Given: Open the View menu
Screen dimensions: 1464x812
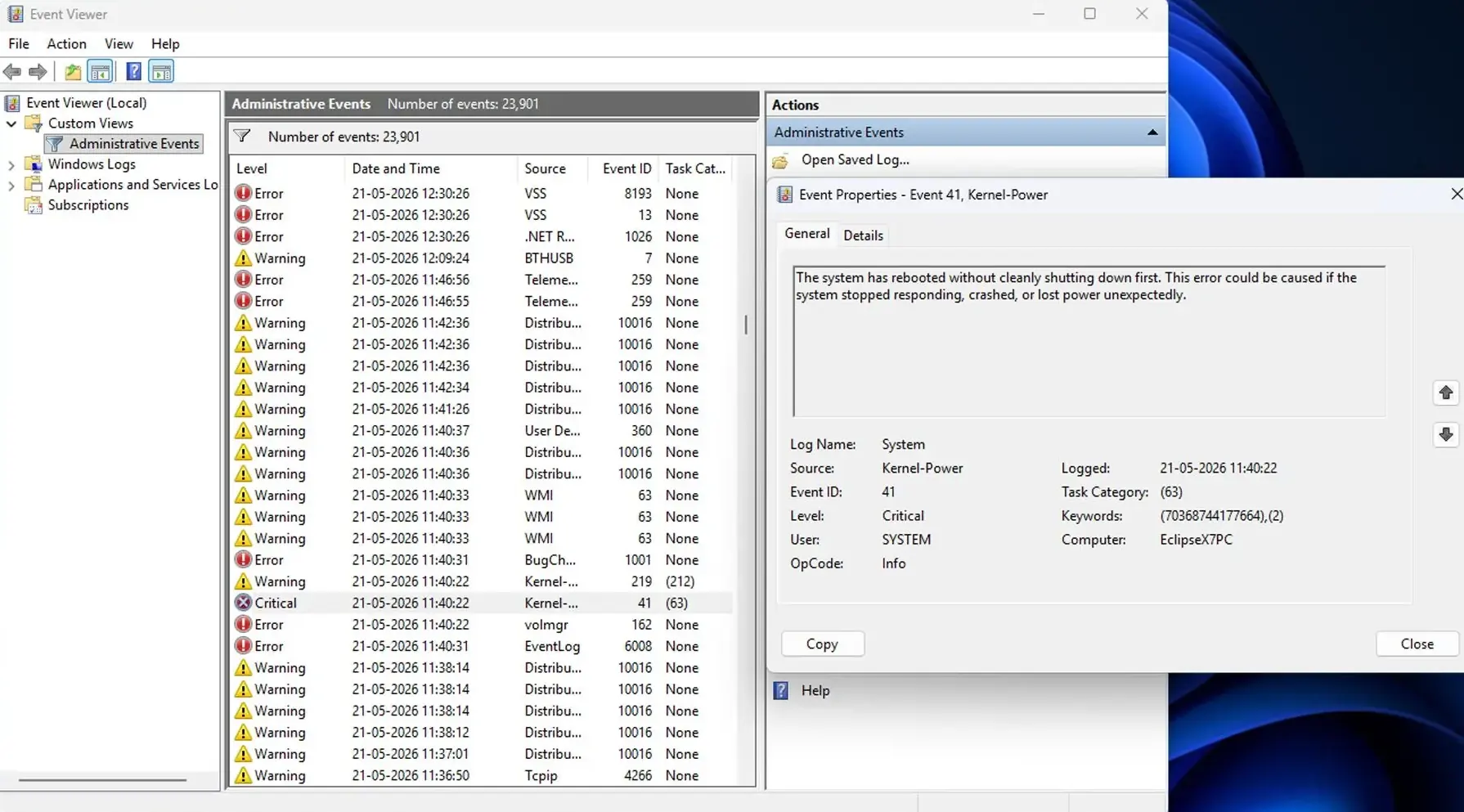Looking at the screenshot, I should pyautogui.click(x=119, y=44).
